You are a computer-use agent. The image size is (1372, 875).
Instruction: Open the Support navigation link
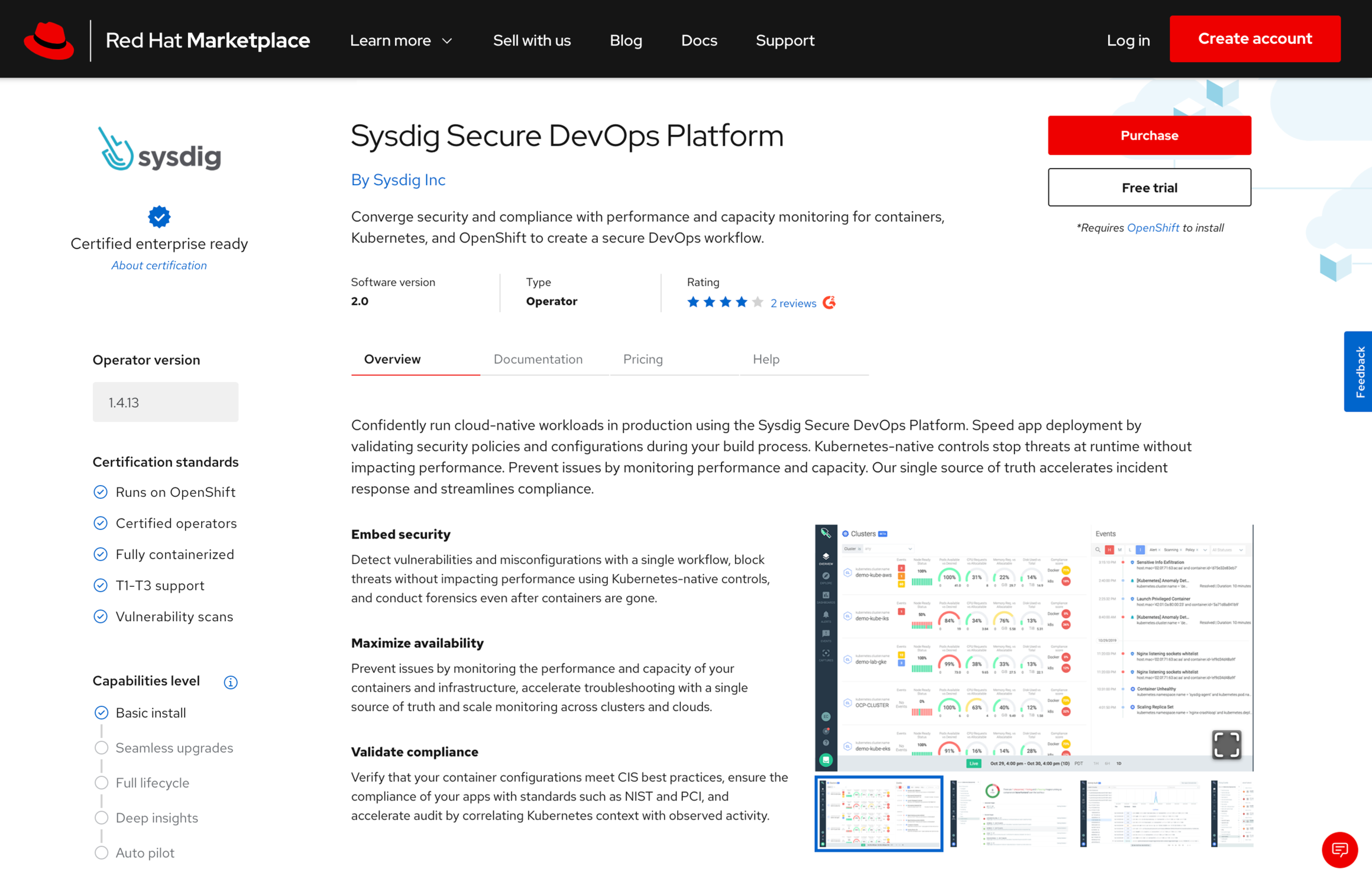[785, 40]
